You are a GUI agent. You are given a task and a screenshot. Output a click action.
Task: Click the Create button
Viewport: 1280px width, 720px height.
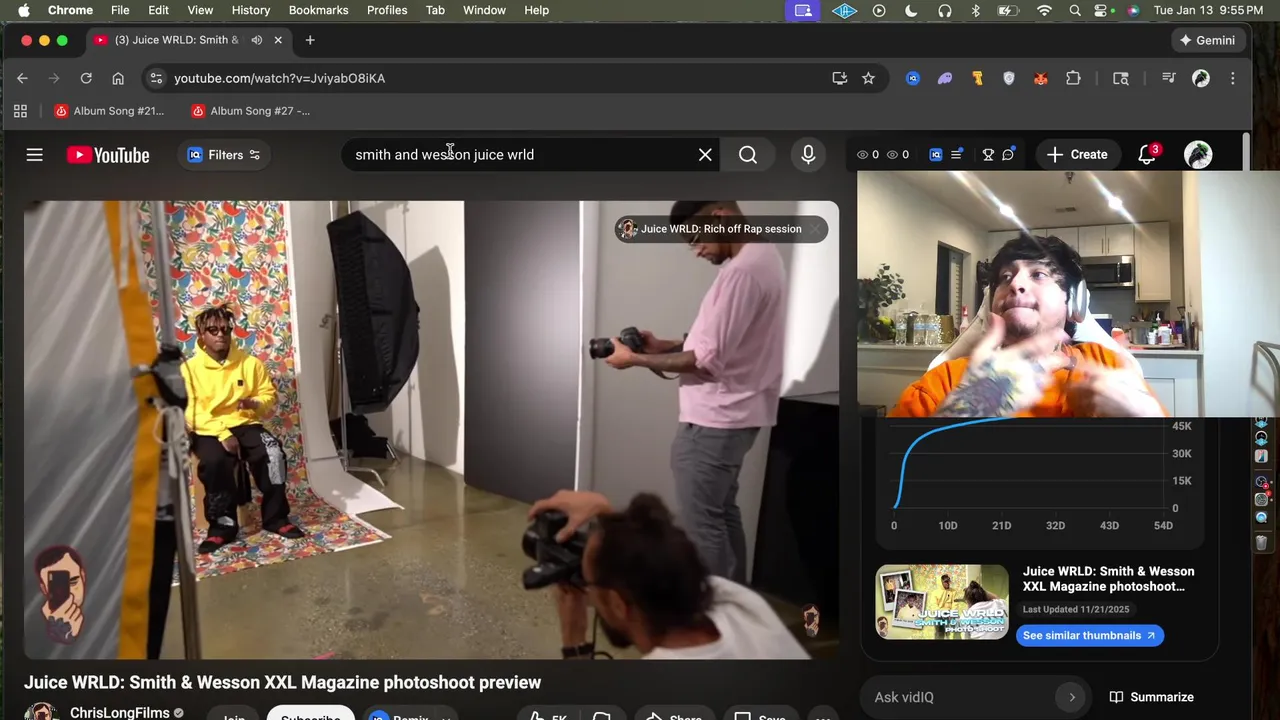[x=1077, y=155]
